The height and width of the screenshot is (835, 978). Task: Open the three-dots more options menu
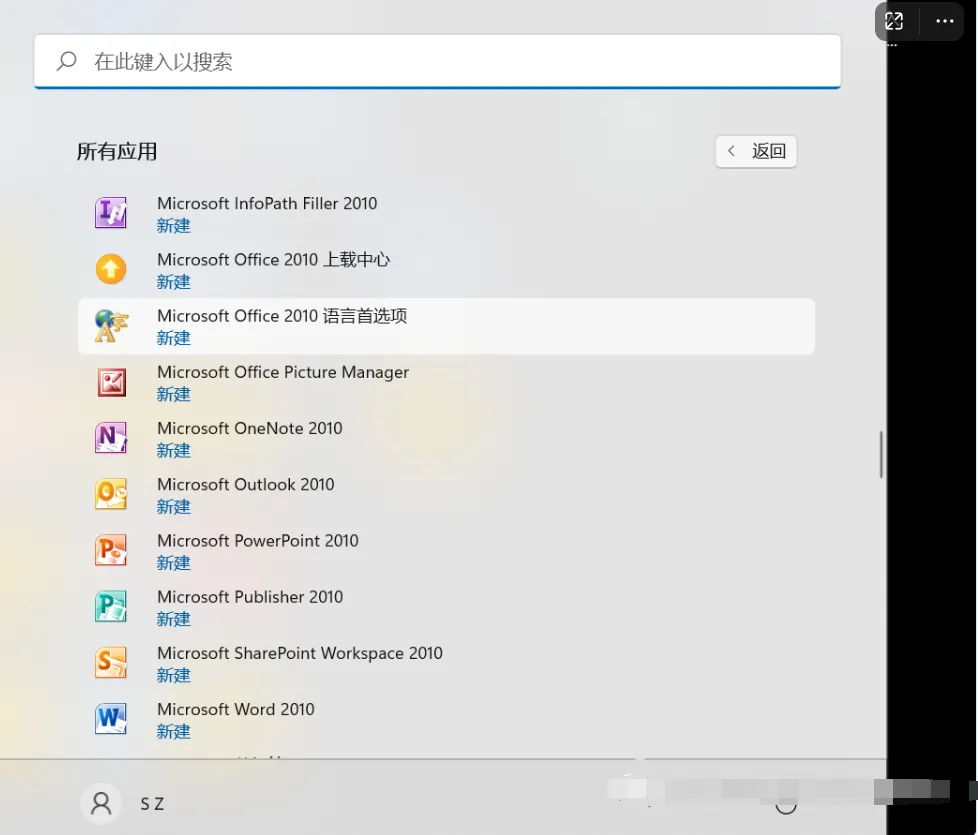[x=944, y=21]
